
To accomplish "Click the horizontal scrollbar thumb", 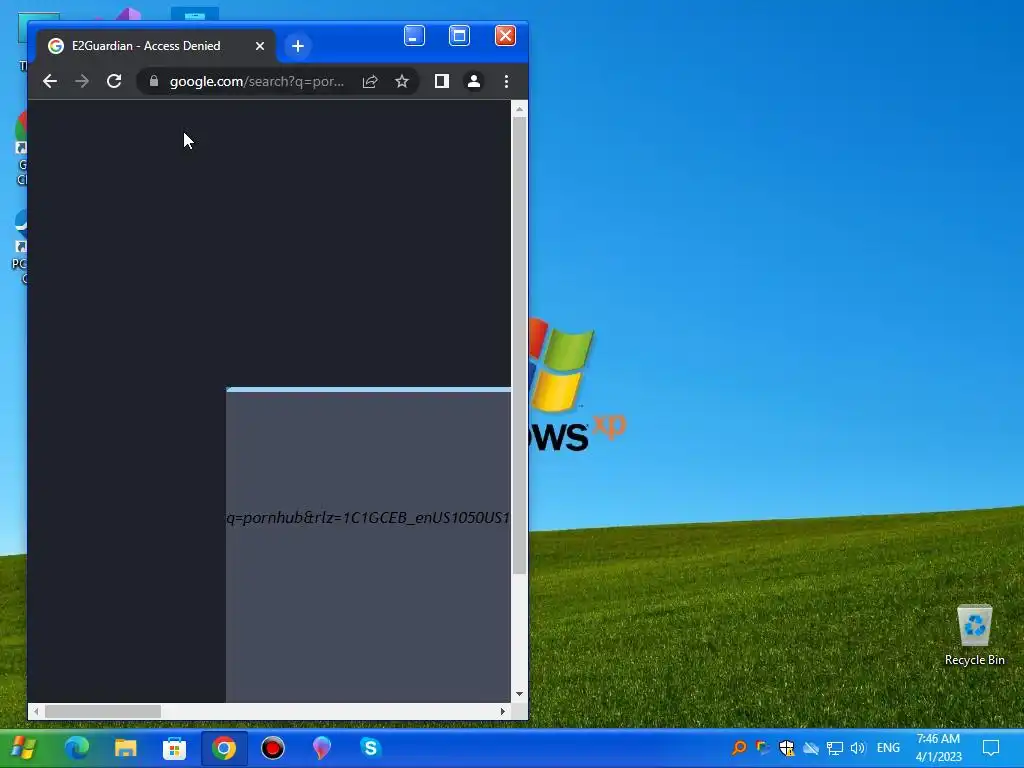I will 103,711.
